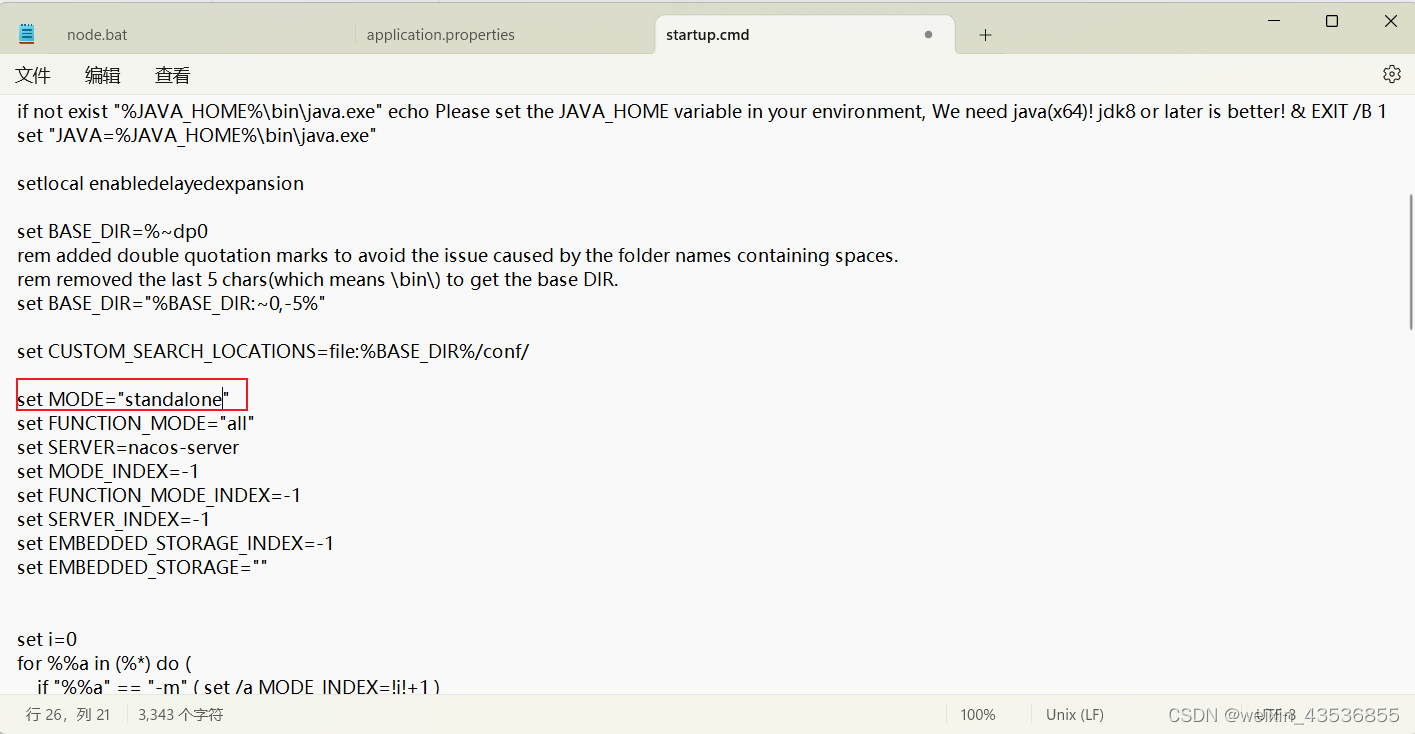Screen dimensions: 1415x734
Task: Open the 查看 menu
Action: point(173,75)
